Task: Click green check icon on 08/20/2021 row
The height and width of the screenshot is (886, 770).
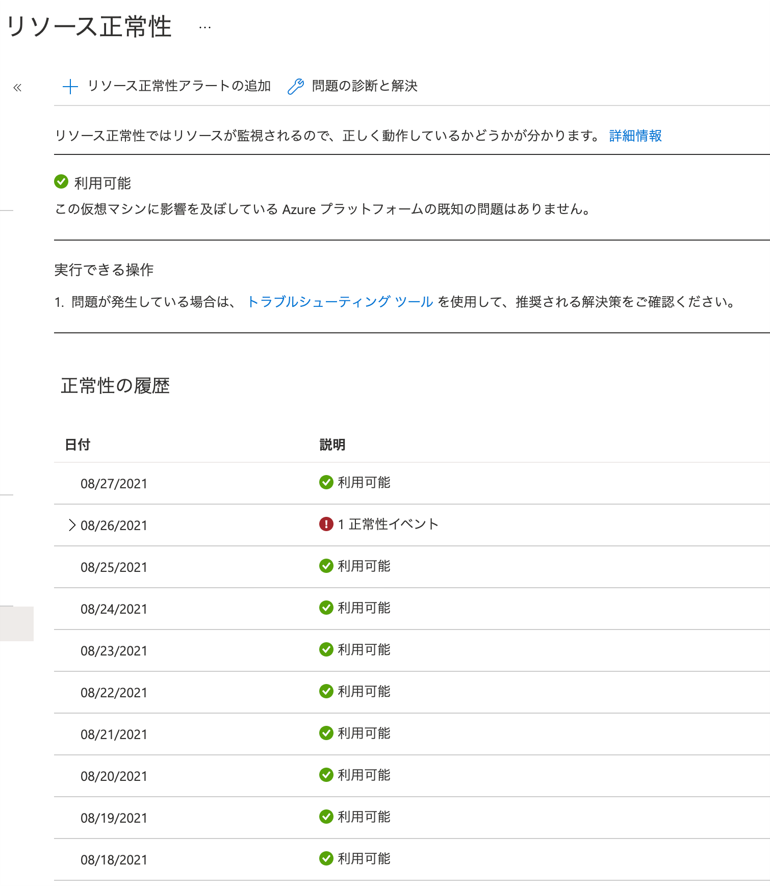Action: click(x=326, y=775)
